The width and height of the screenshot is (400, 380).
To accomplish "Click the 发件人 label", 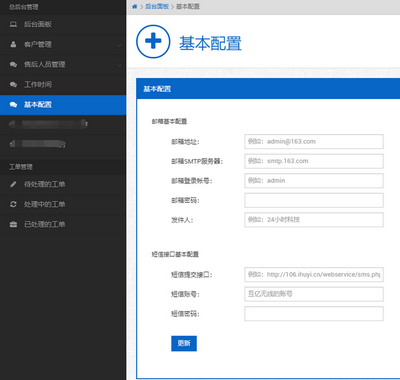I will pos(182,220).
